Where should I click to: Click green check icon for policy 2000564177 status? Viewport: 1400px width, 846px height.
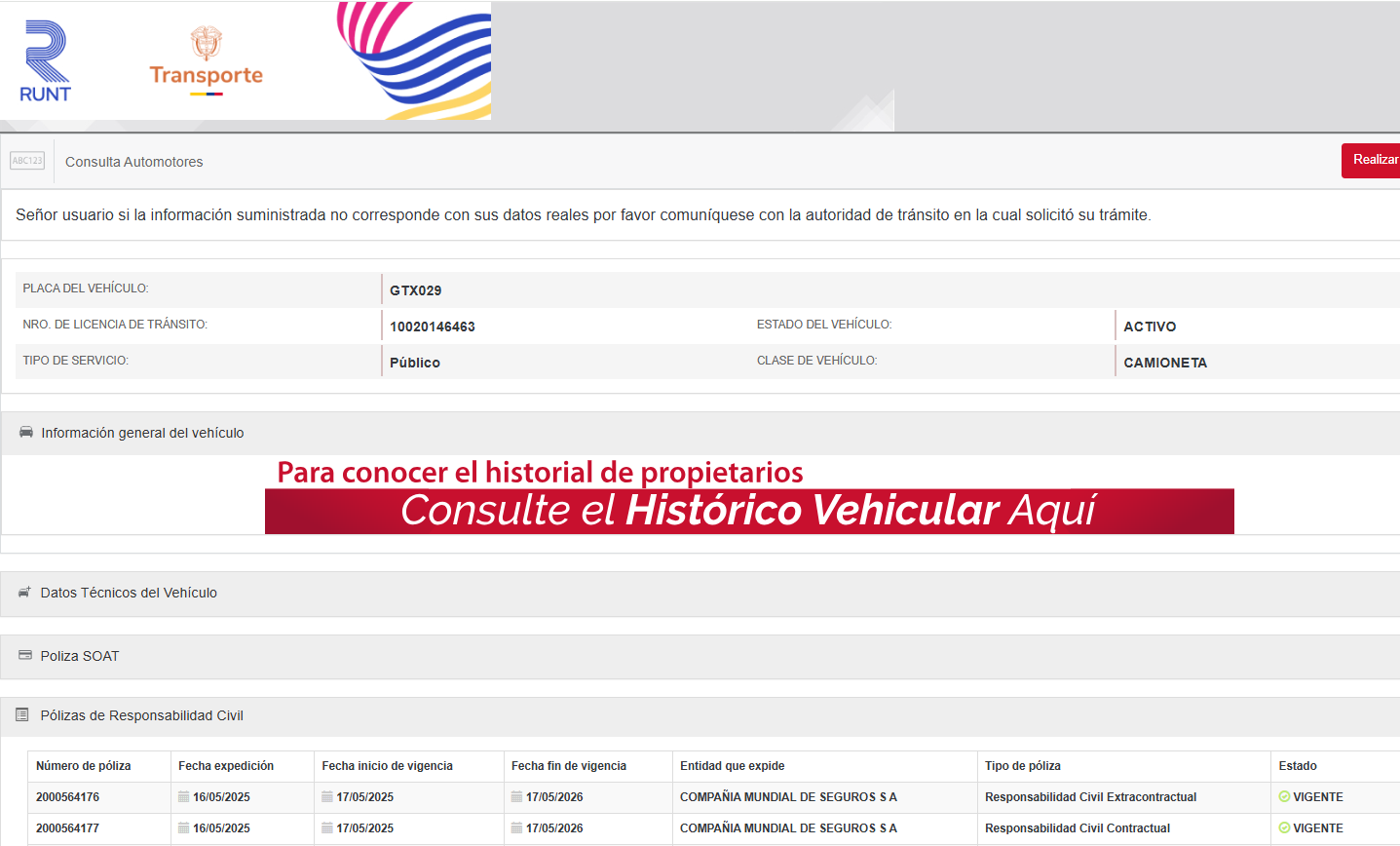tap(1284, 827)
